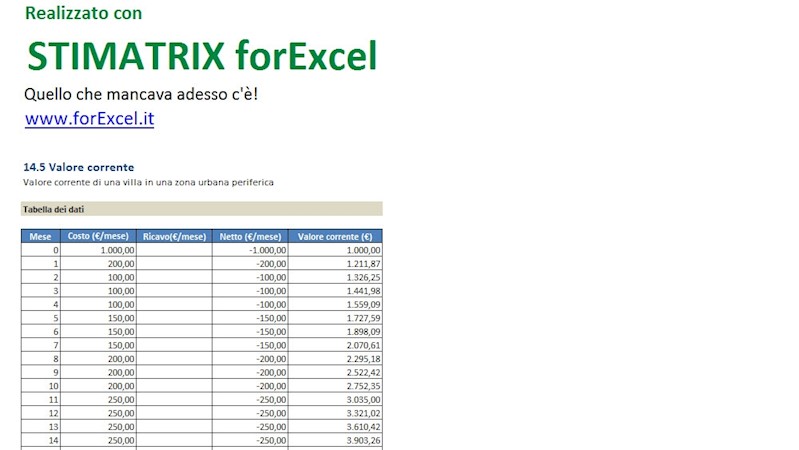Click Costo cell 200,00 in Mese 1 row
Viewport: 799px width, 450px height.
98,264
